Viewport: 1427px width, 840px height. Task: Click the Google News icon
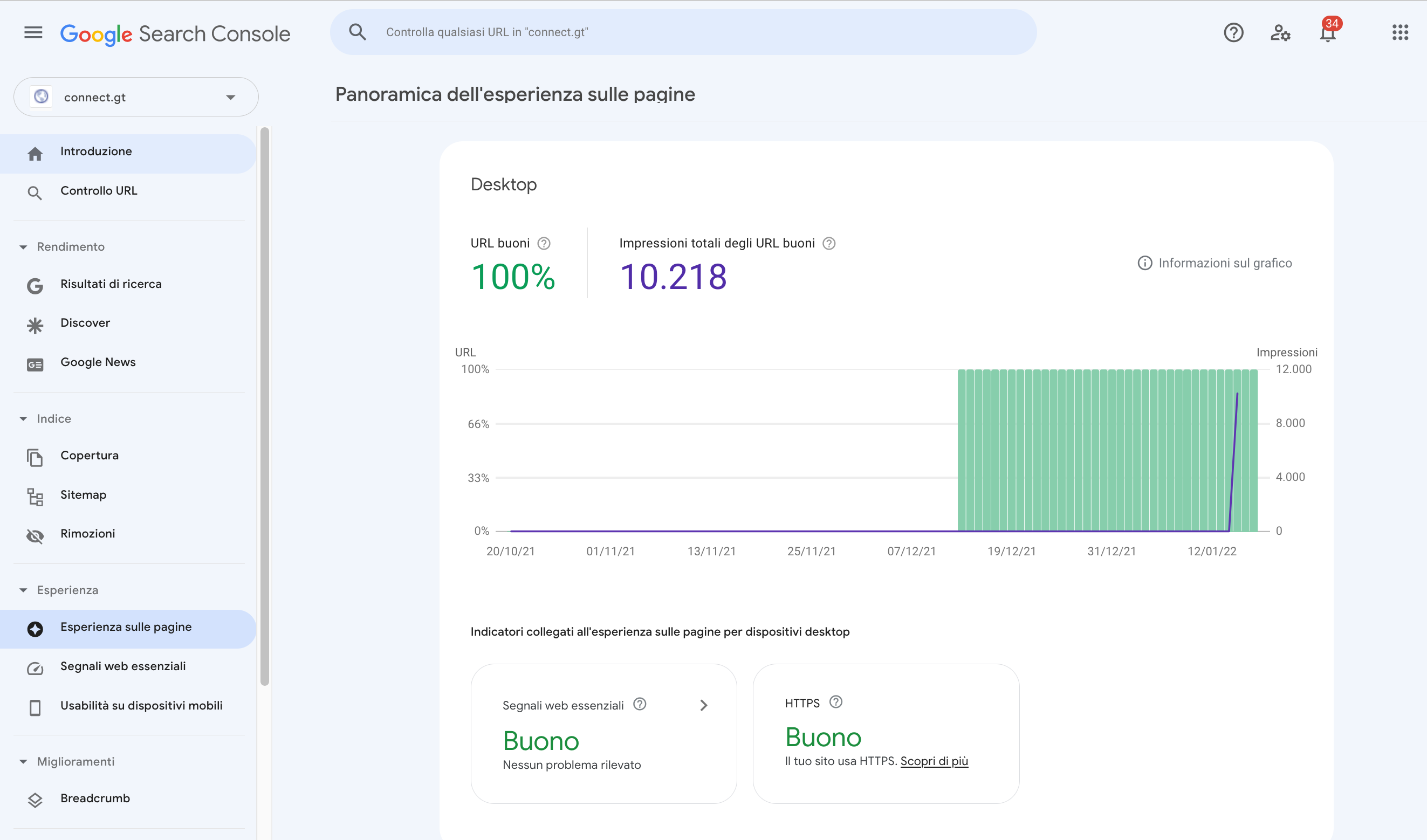pos(35,364)
